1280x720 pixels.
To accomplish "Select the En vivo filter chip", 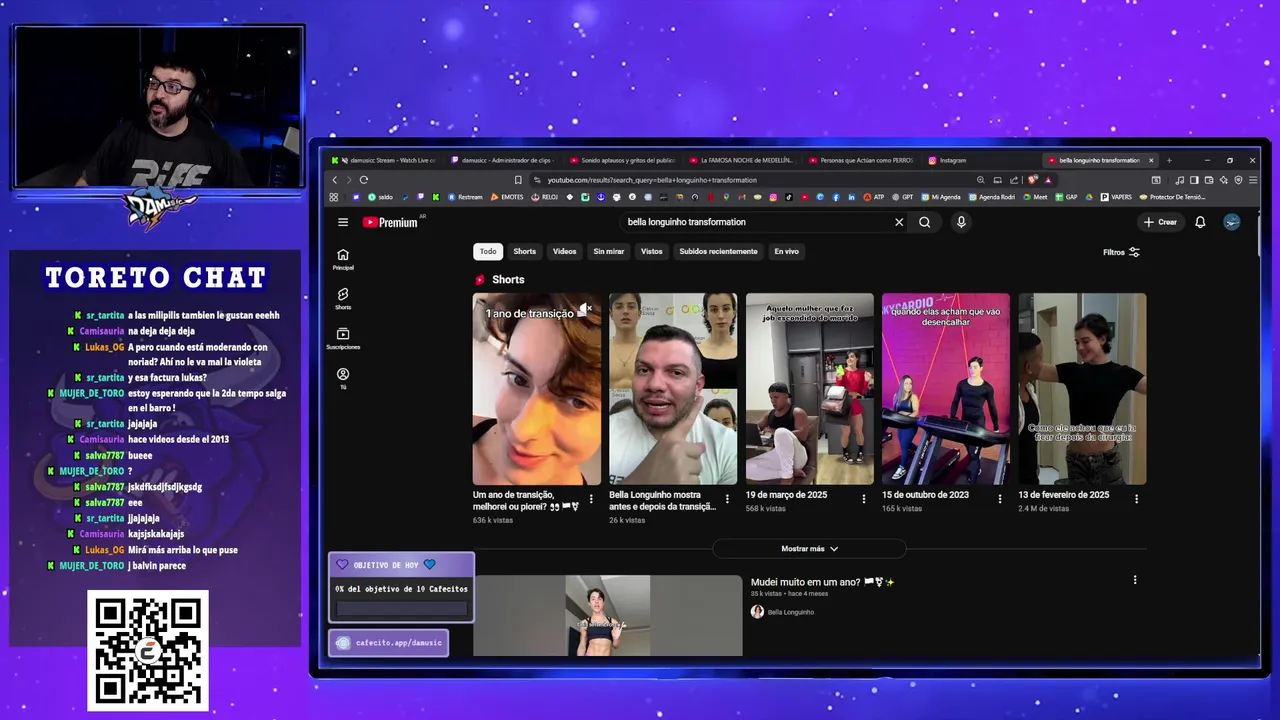I will (x=786, y=251).
